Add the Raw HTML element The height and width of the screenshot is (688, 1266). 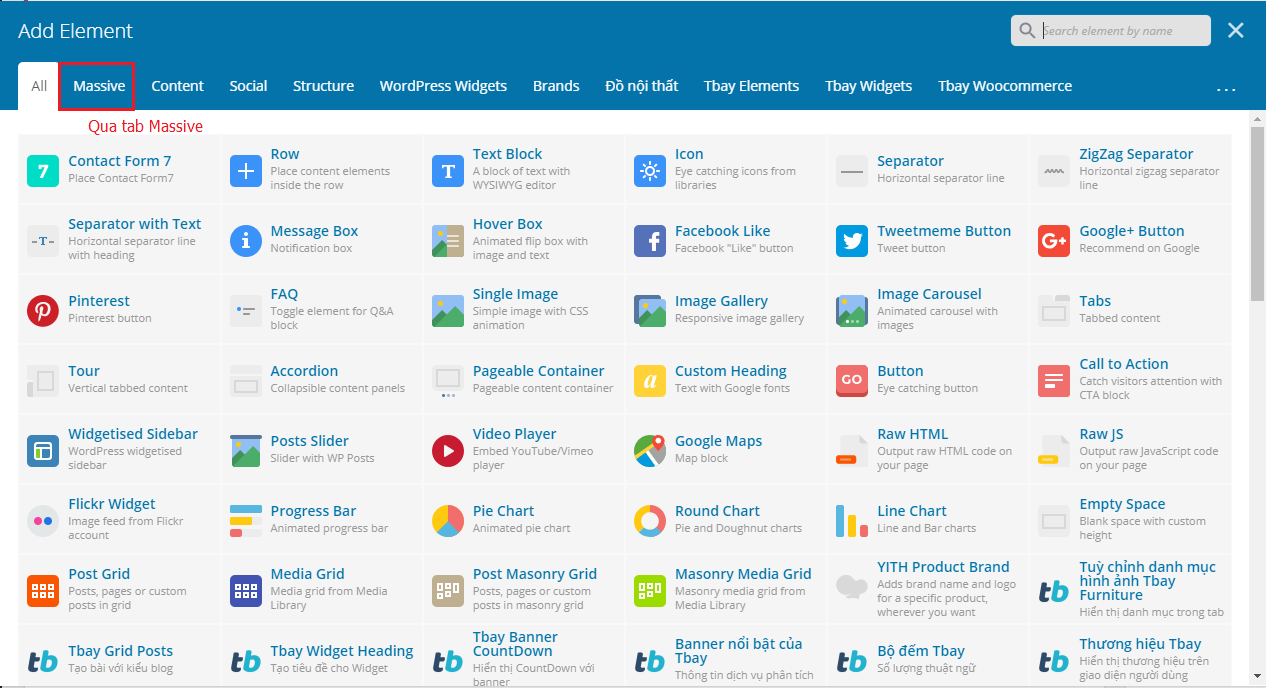click(x=928, y=451)
